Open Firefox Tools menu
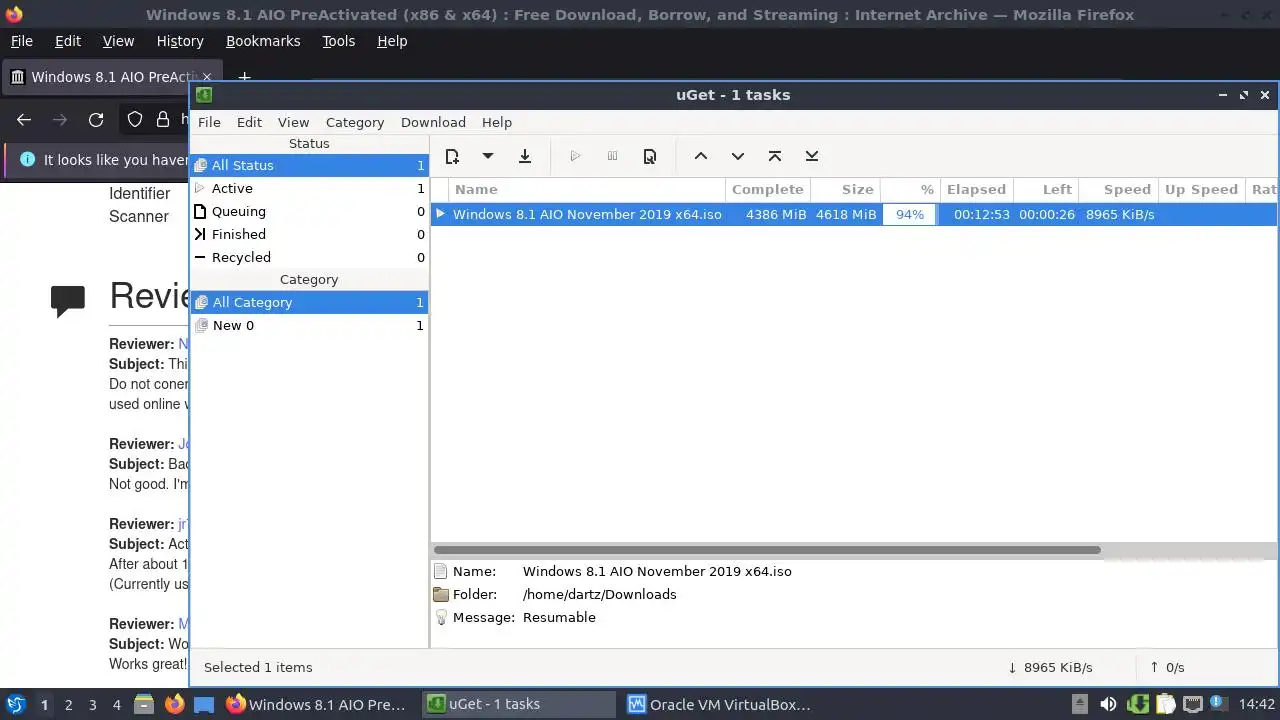Viewport: 1280px width, 720px height. [x=338, y=41]
